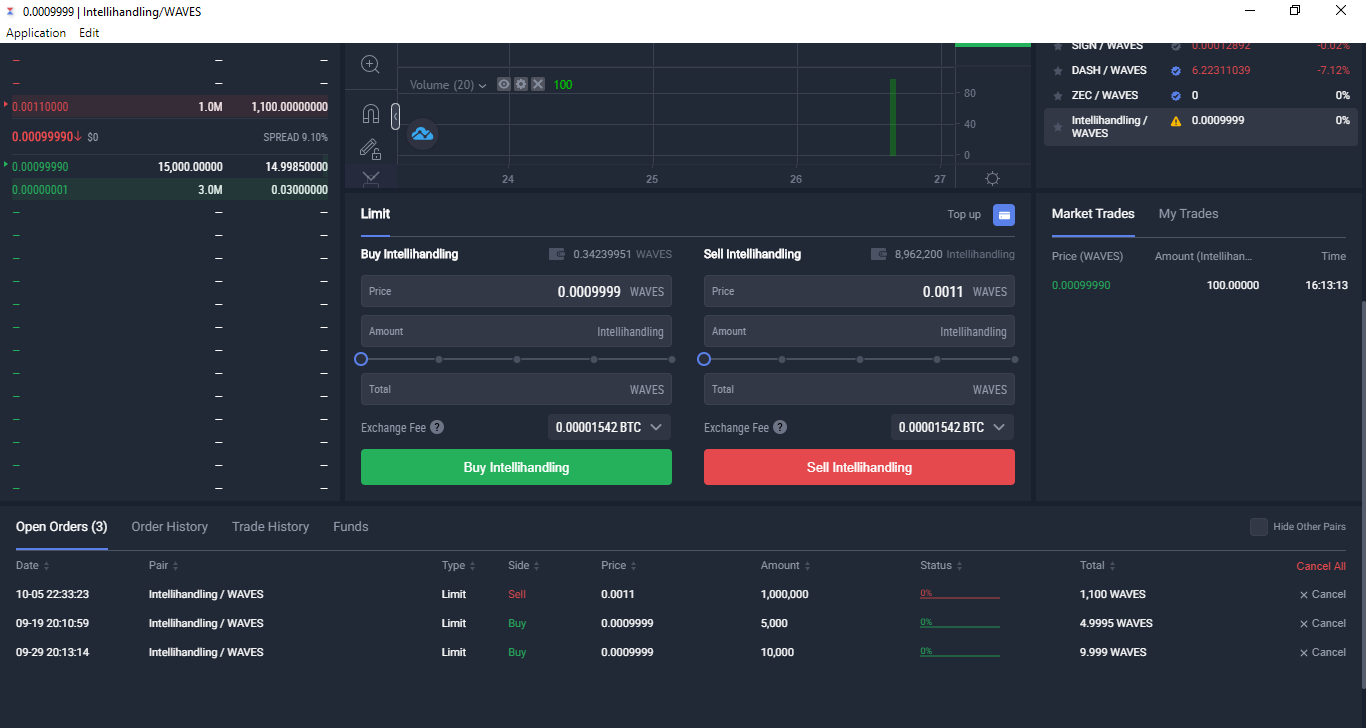This screenshot has height=728, width=1366.
Task: Sort open orders by Amount column arrows
Action: [x=808, y=566]
